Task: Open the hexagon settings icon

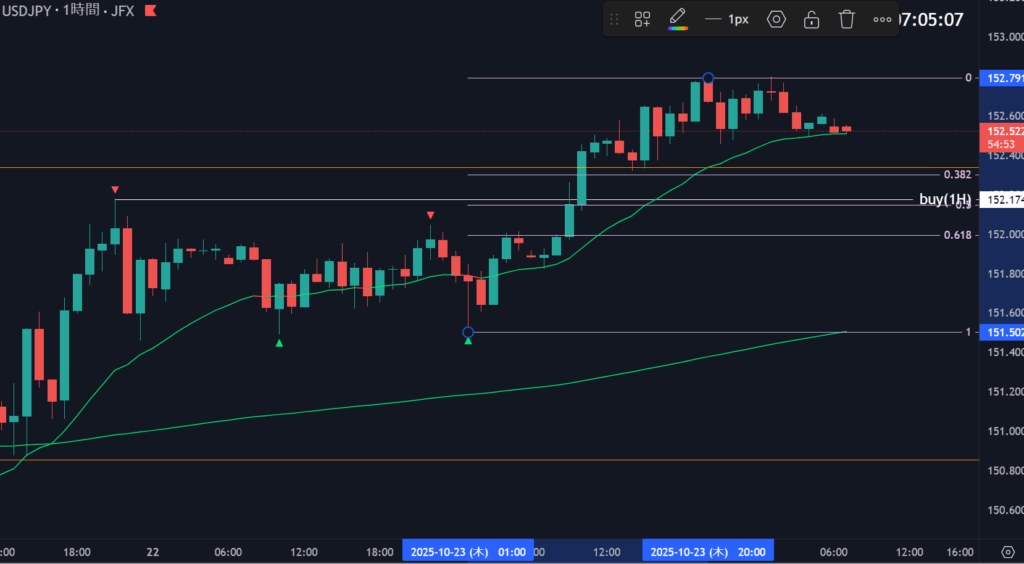Action: (x=776, y=19)
